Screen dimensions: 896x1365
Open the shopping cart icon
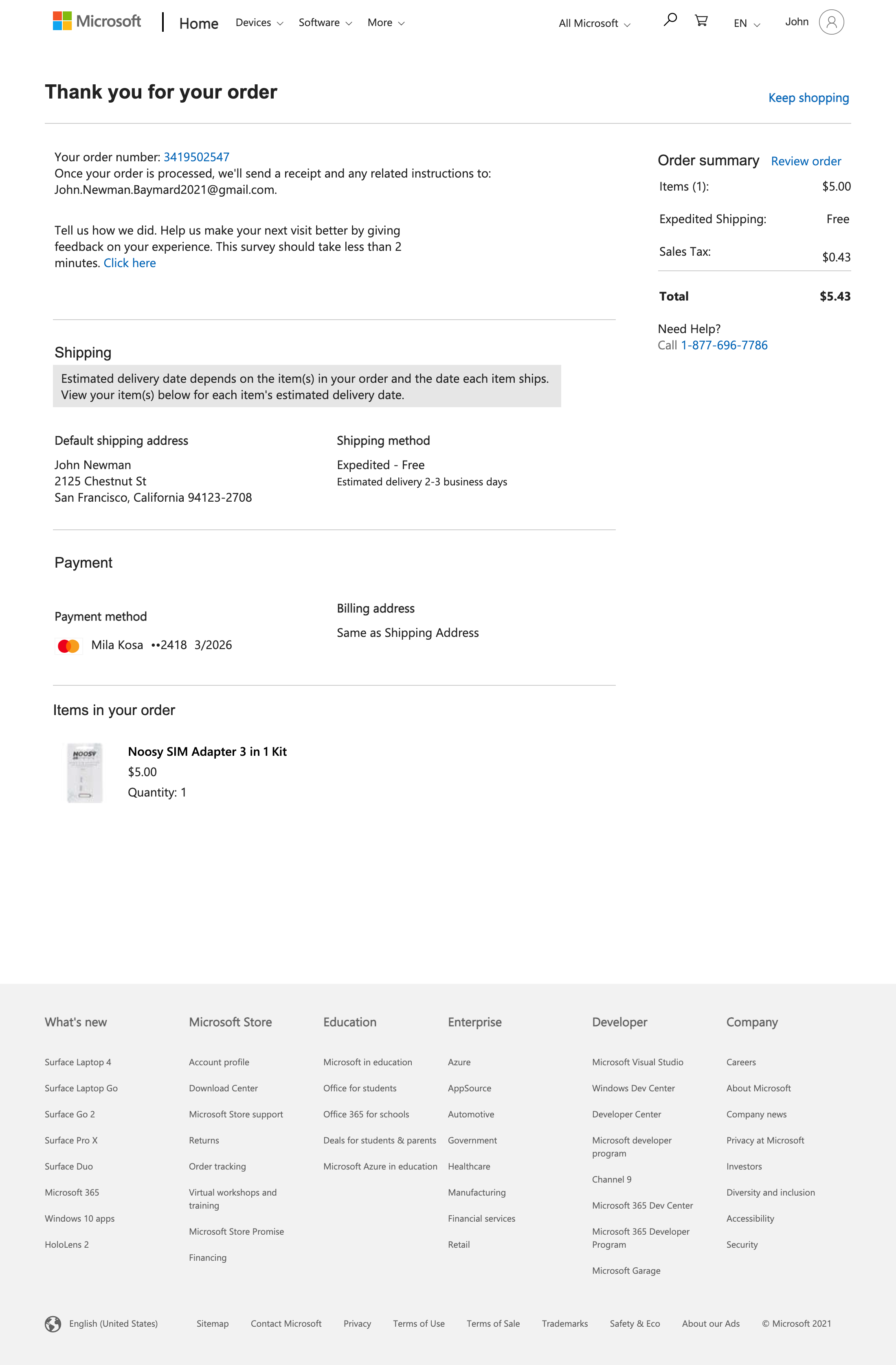(701, 20)
